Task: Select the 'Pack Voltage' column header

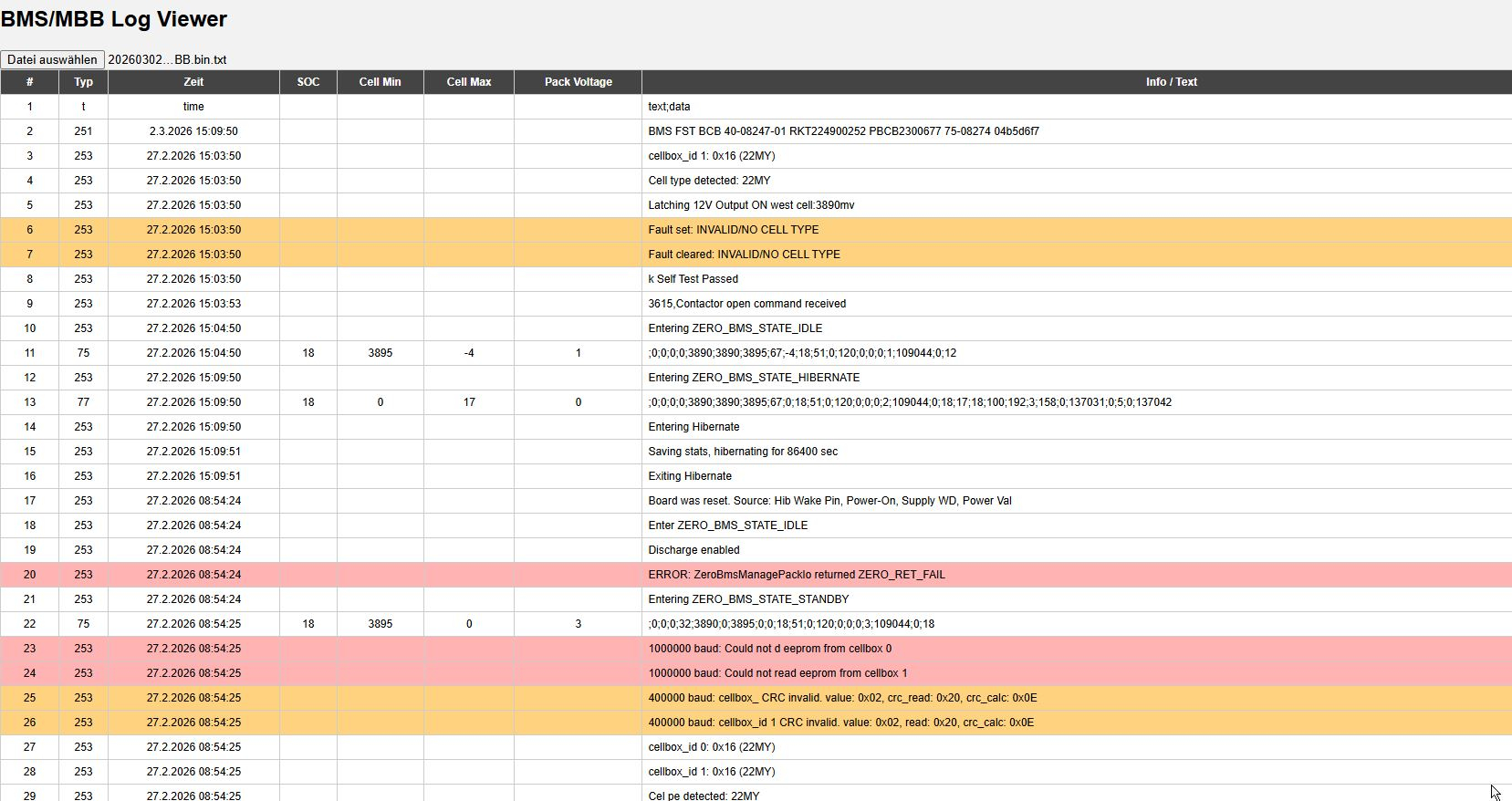Action: (x=578, y=82)
